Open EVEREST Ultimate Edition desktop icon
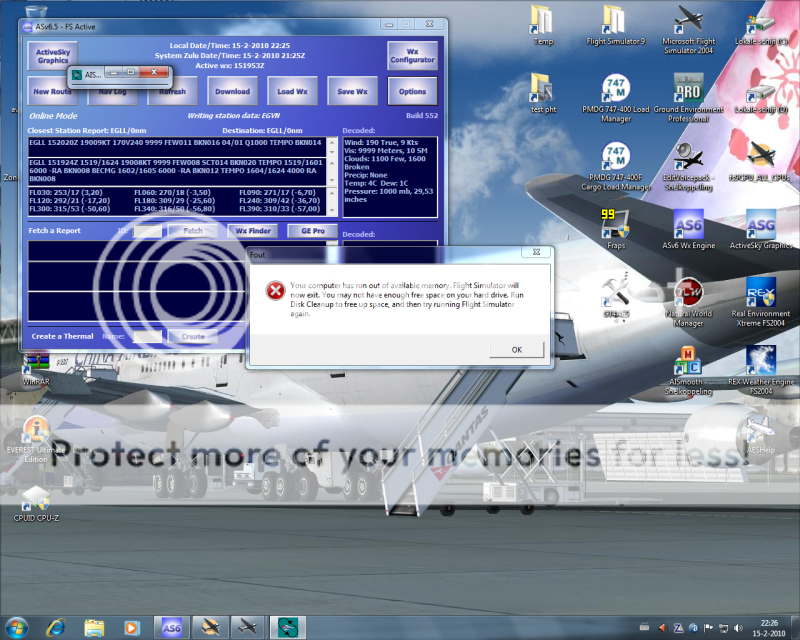This screenshot has width=800, height=640. pyautogui.click(x=37, y=432)
